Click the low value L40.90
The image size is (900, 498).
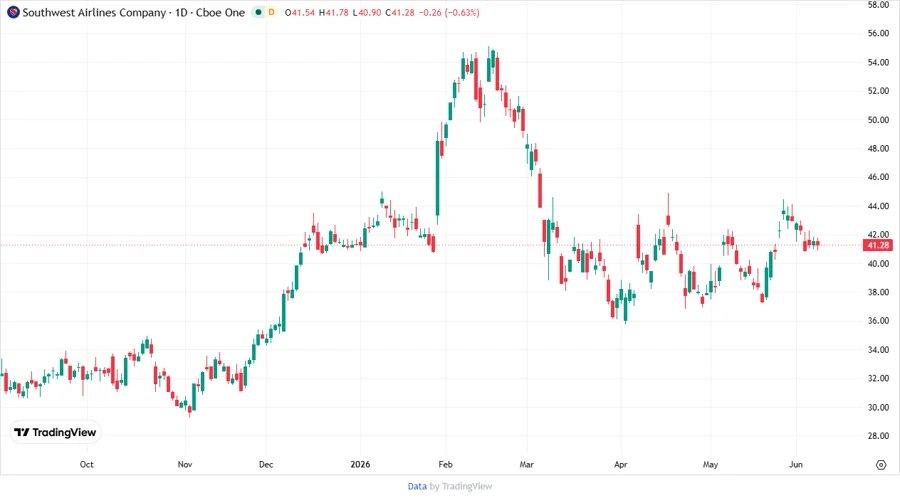[x=367, y=12]
